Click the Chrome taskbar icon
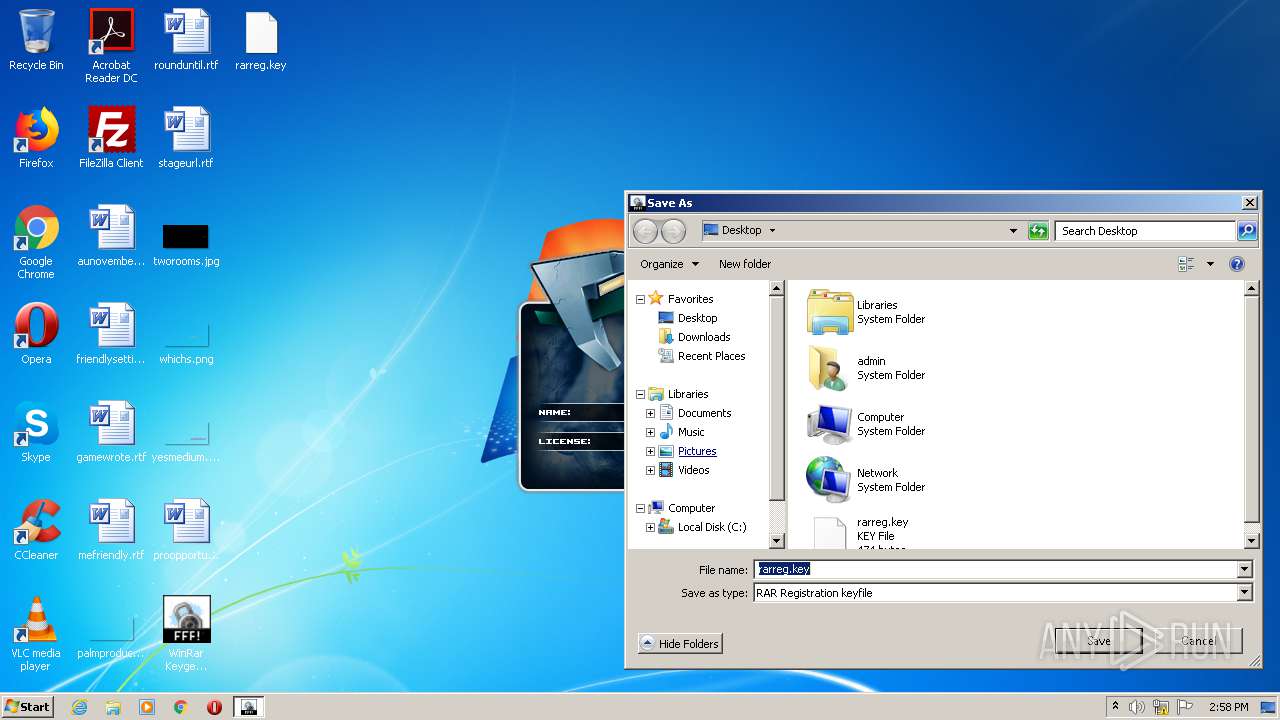The height and width of the screenshot is (720, 1280). (x=180, y=707)
